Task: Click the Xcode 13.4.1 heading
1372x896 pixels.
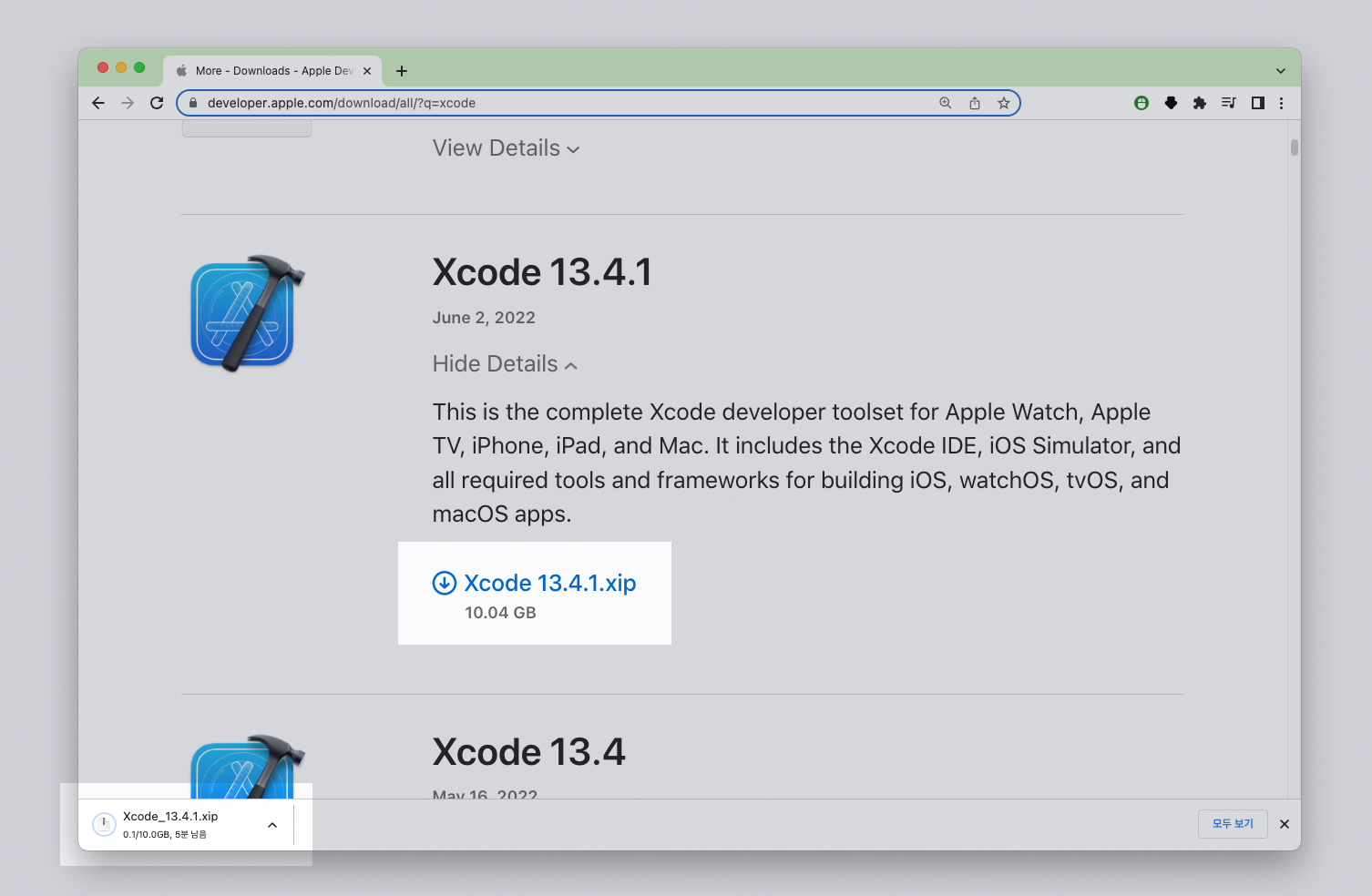Action: pos(542,272)
